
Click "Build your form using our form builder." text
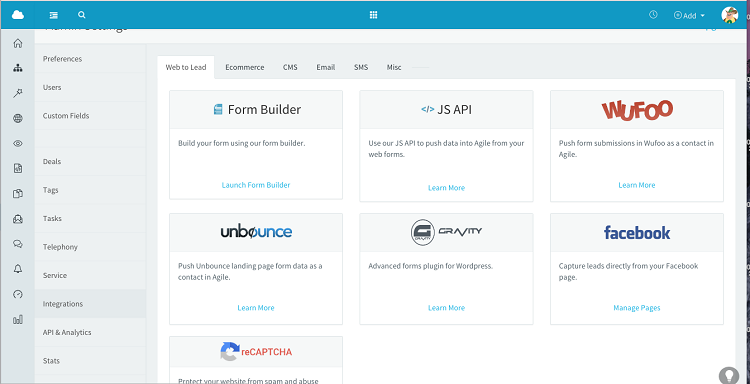click(242, 143)
